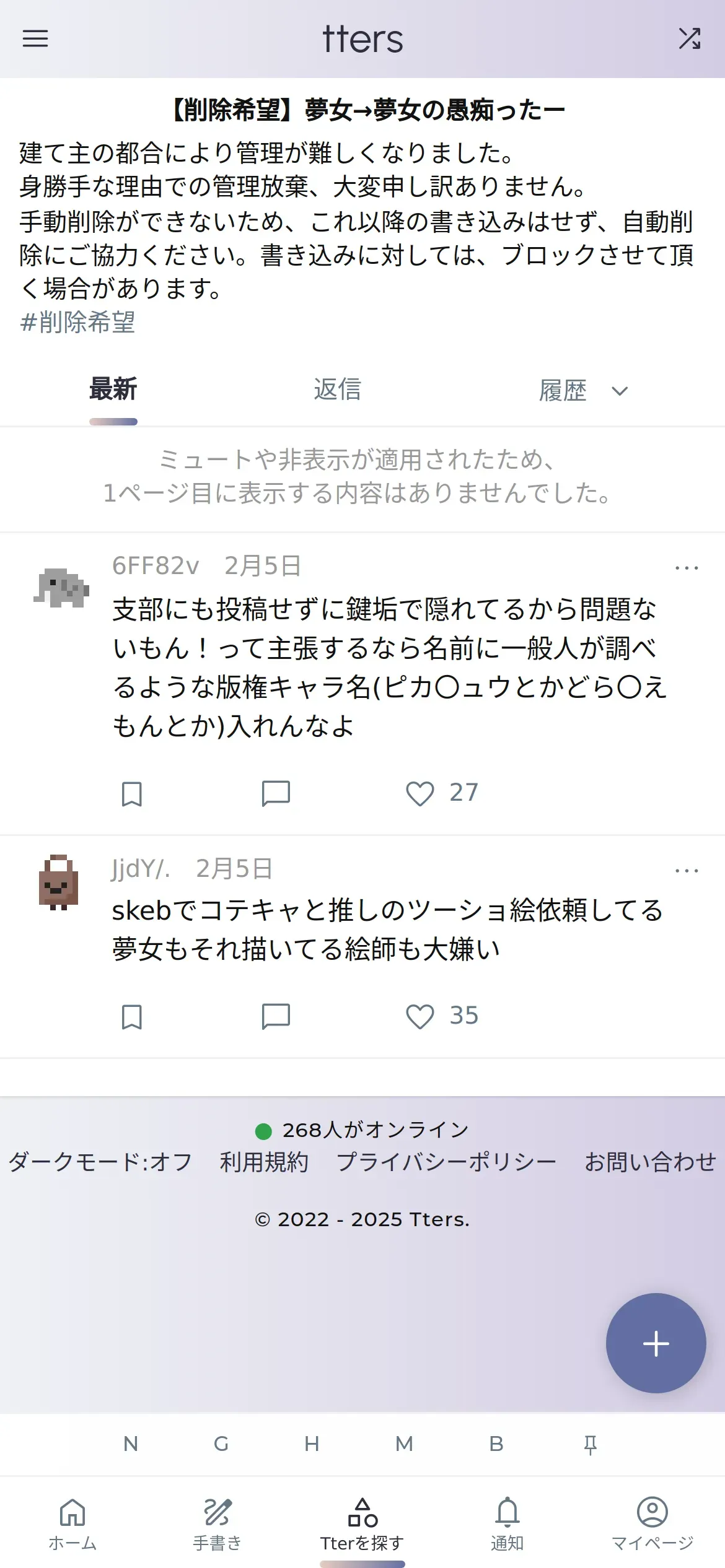
Task: Bookmark the post by JjdY/.
Action: (x=131, y=1016)
